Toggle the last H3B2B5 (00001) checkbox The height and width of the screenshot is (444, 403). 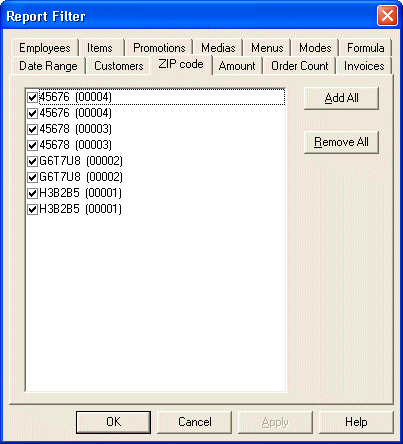(x=32, y=209)
